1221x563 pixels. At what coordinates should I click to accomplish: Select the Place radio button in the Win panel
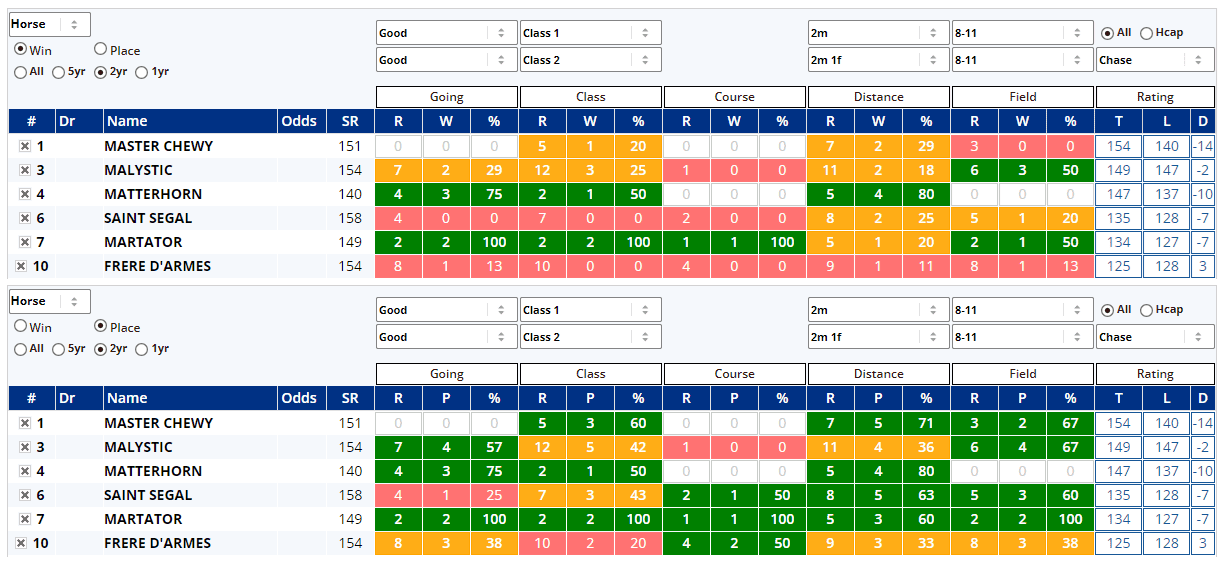tap(101, 49)
